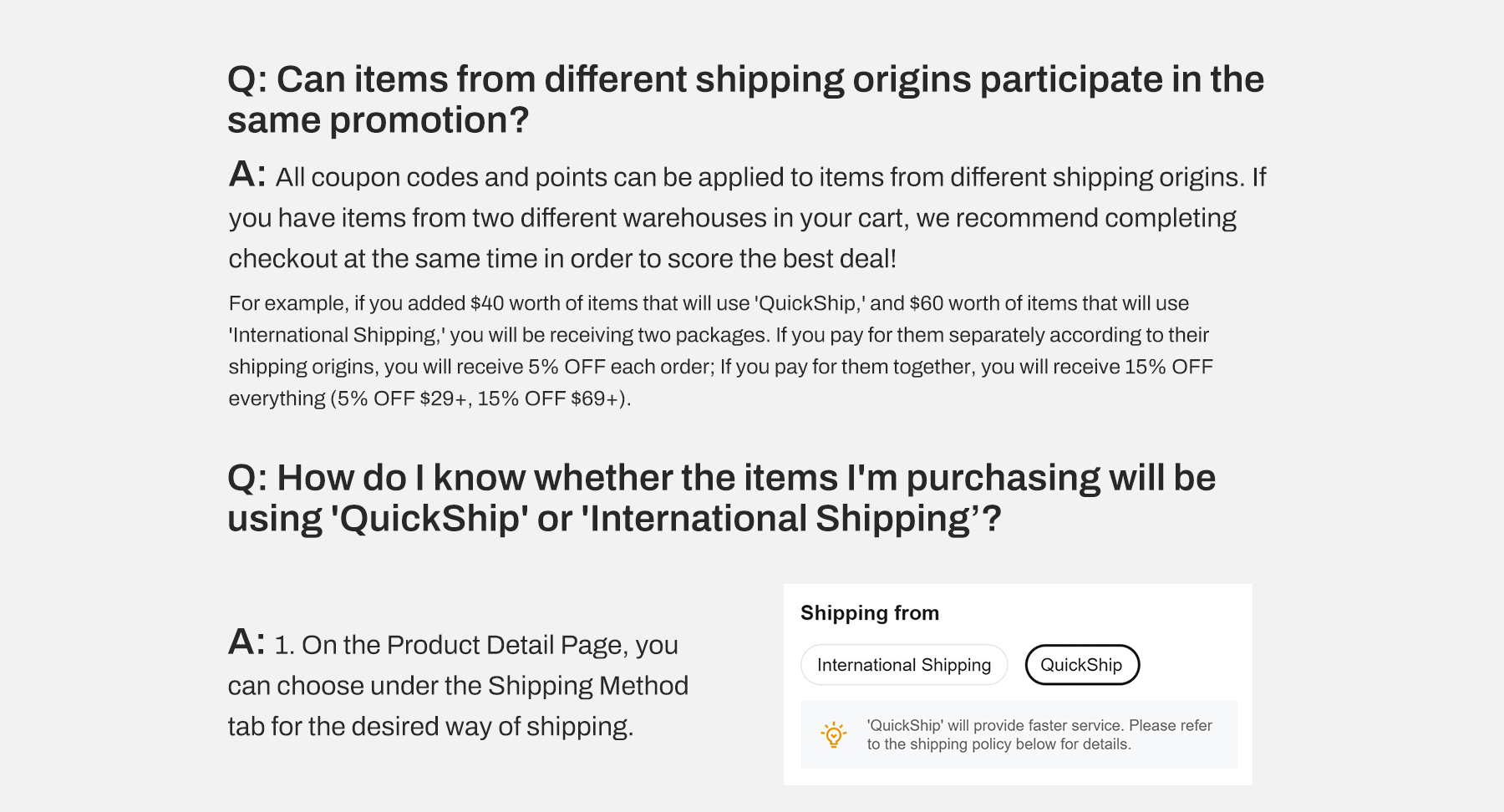Viewport: 1504px width, 812px height.
Task: Click the International Shipping pill button
Action: coord(903,665)
